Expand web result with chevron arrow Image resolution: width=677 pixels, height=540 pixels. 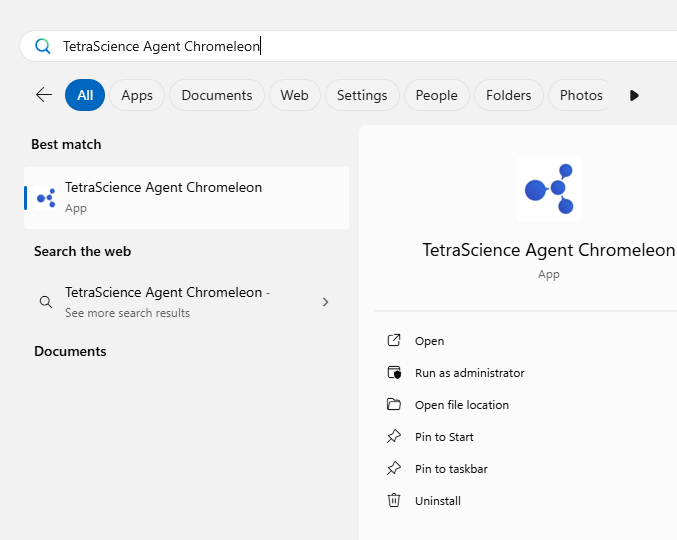point(326,302)
